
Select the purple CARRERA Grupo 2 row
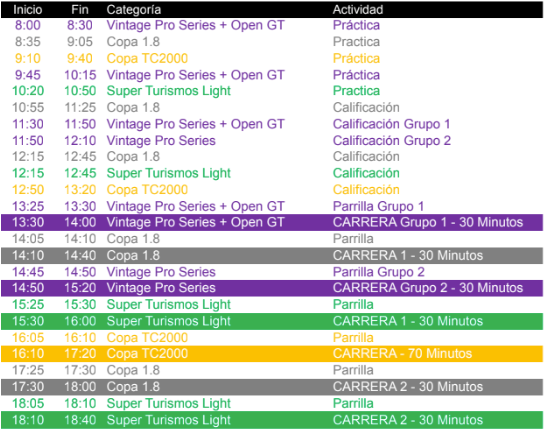(272, 288)
